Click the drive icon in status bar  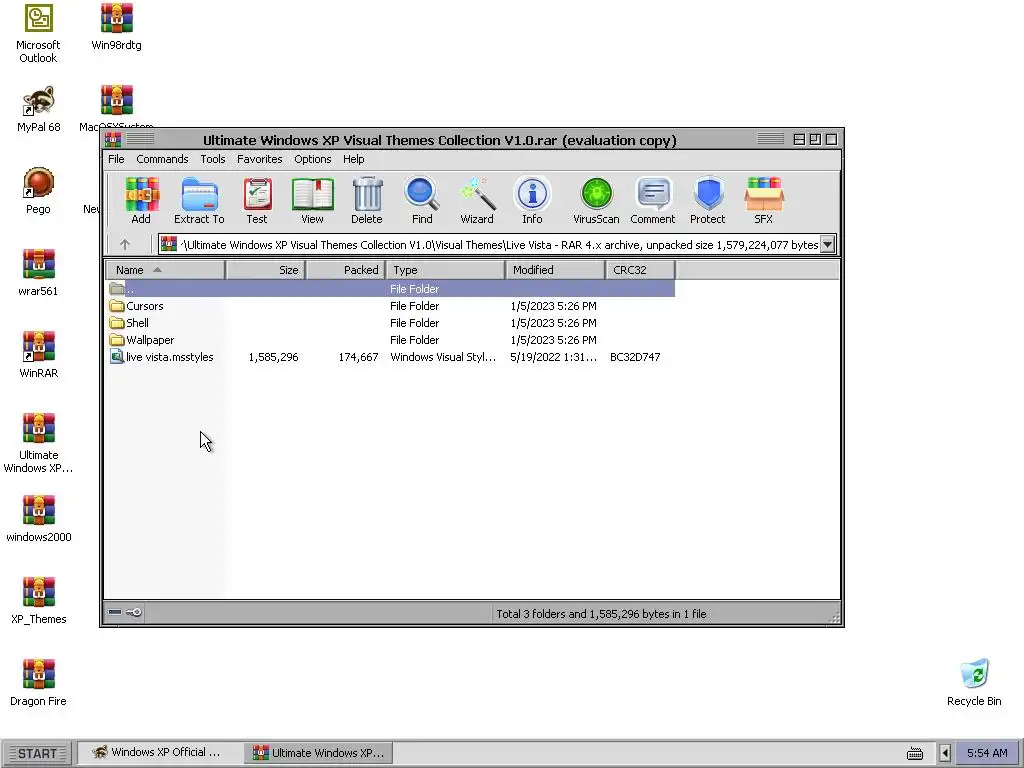tap(115, 612)
